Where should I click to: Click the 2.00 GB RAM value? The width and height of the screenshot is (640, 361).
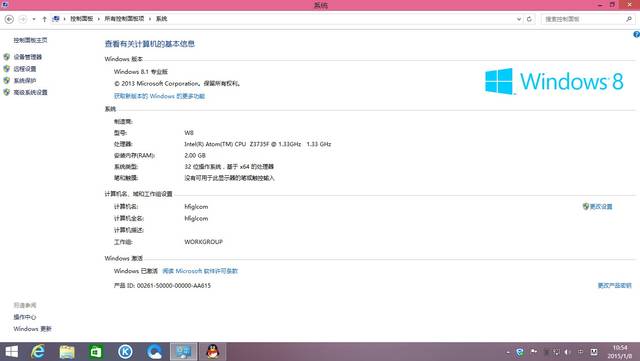click(195, 156)
